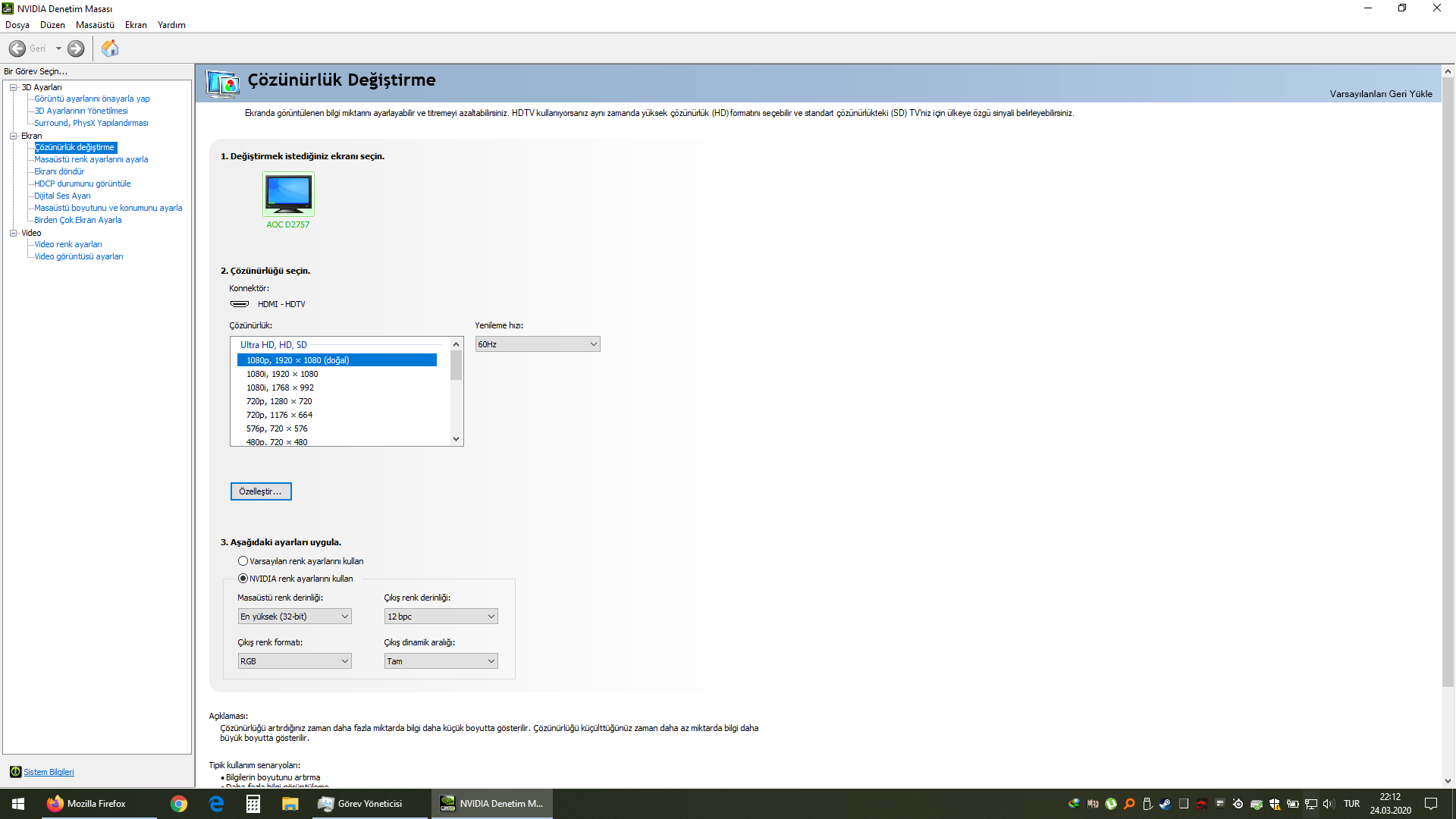Click the Özelleştir... button

[x=260, y=491]
